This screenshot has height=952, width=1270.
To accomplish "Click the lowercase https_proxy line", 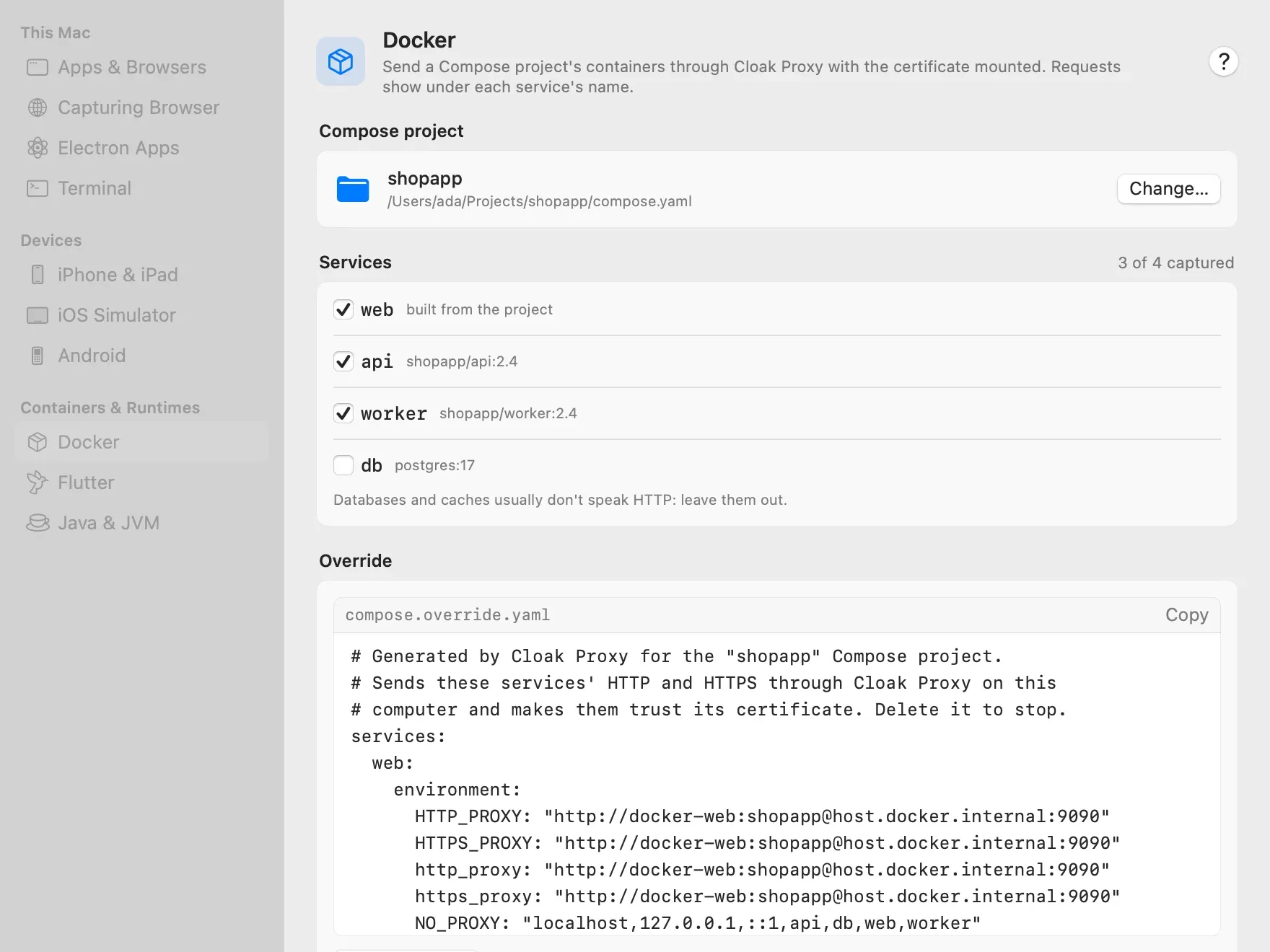I will 768,896.
